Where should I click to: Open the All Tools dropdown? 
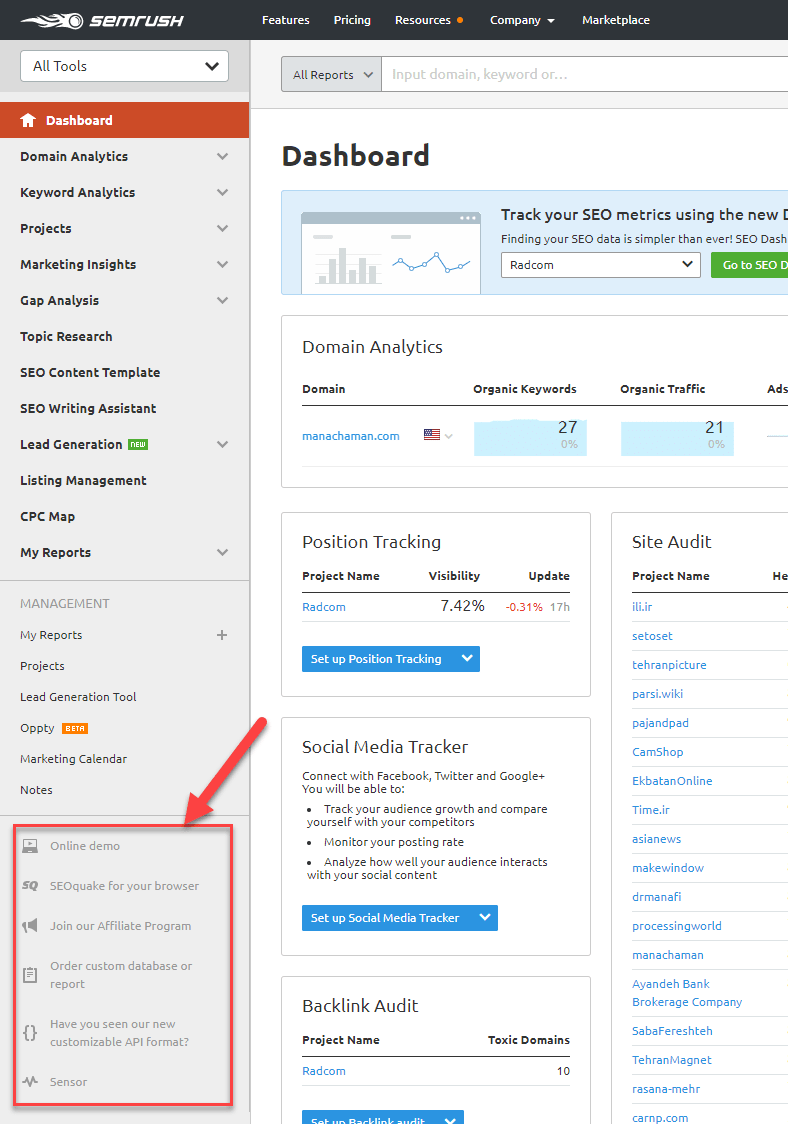[124, 66]
